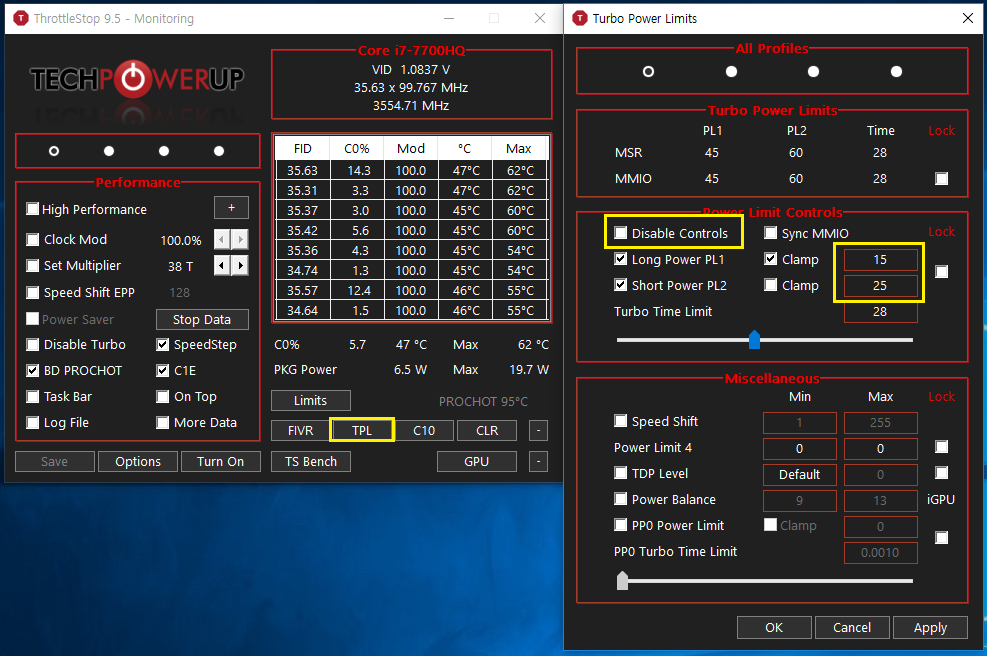This screenshot has width=987, height=657.
Task: Click the minus button next to CLR
Action: 538,430
